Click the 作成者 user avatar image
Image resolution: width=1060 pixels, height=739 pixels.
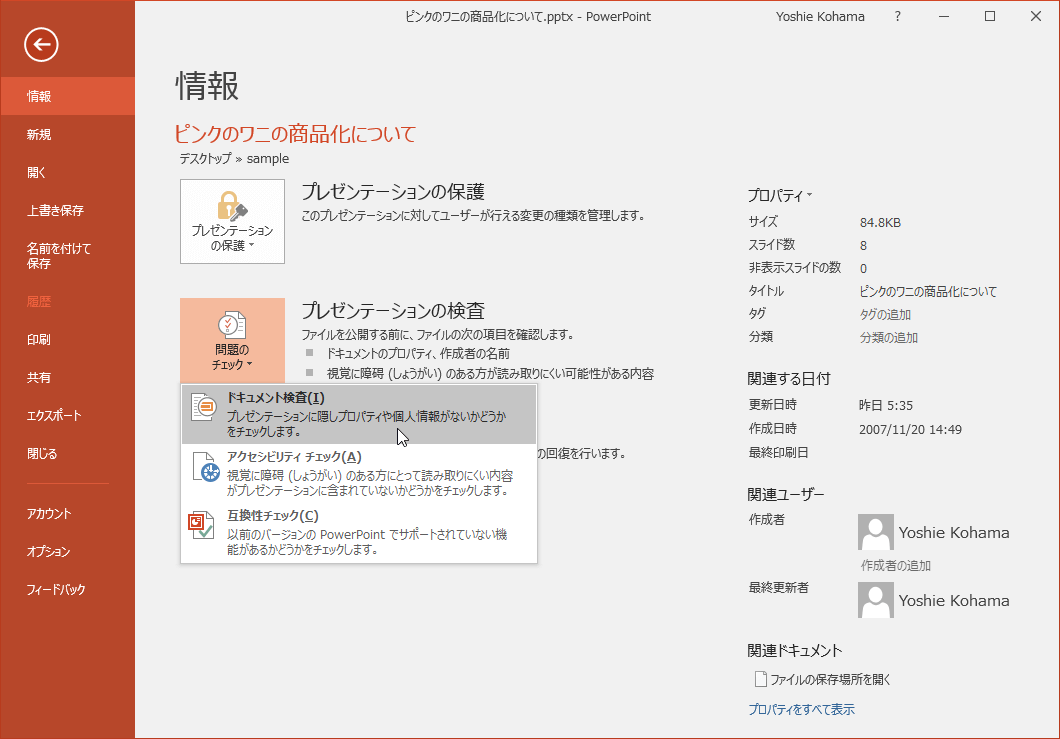click(x=875, y=532)
